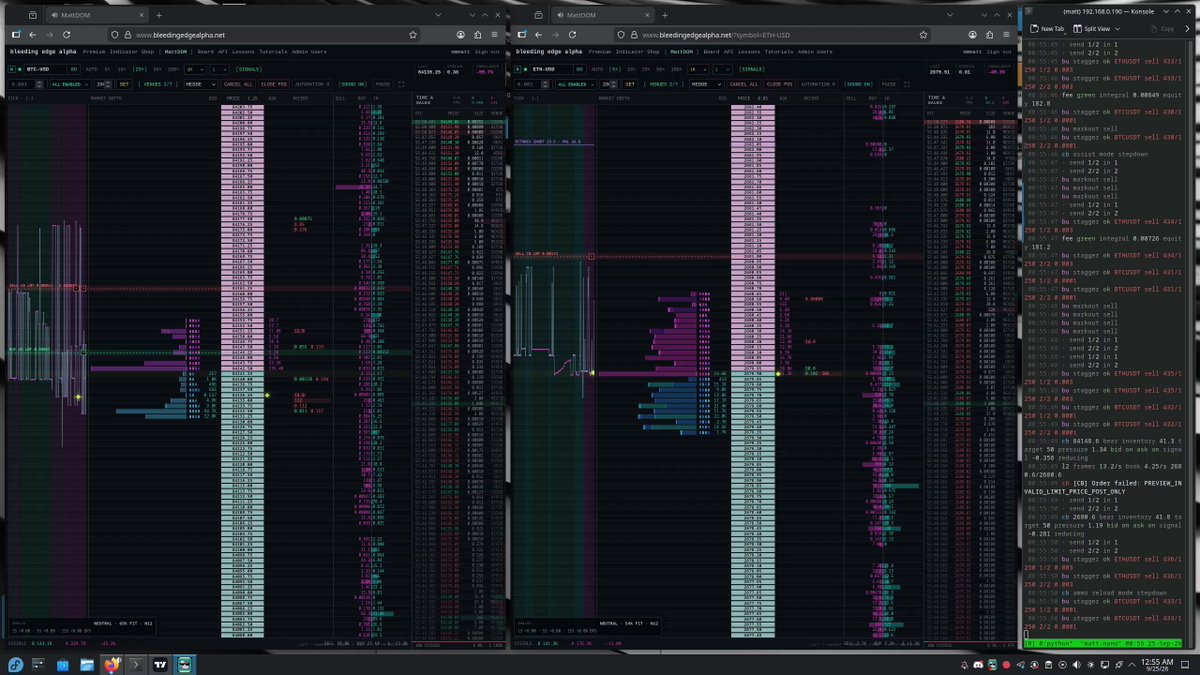1200x675 pixels.
Task: Bookmark the BTC-USD page with the star
Action: pos(411,34)
